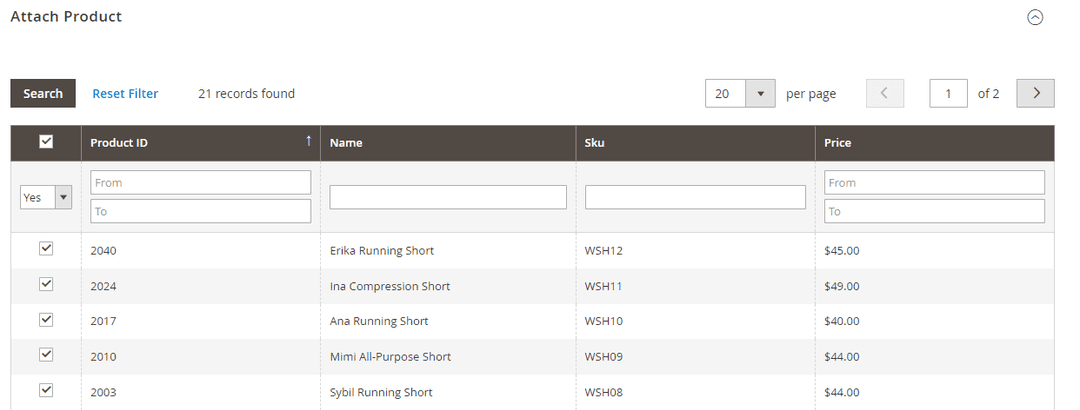The image size is (1080, 410).
Task: Uncheck the Sybil Running Short checkbox
Action: pos(46,391)
